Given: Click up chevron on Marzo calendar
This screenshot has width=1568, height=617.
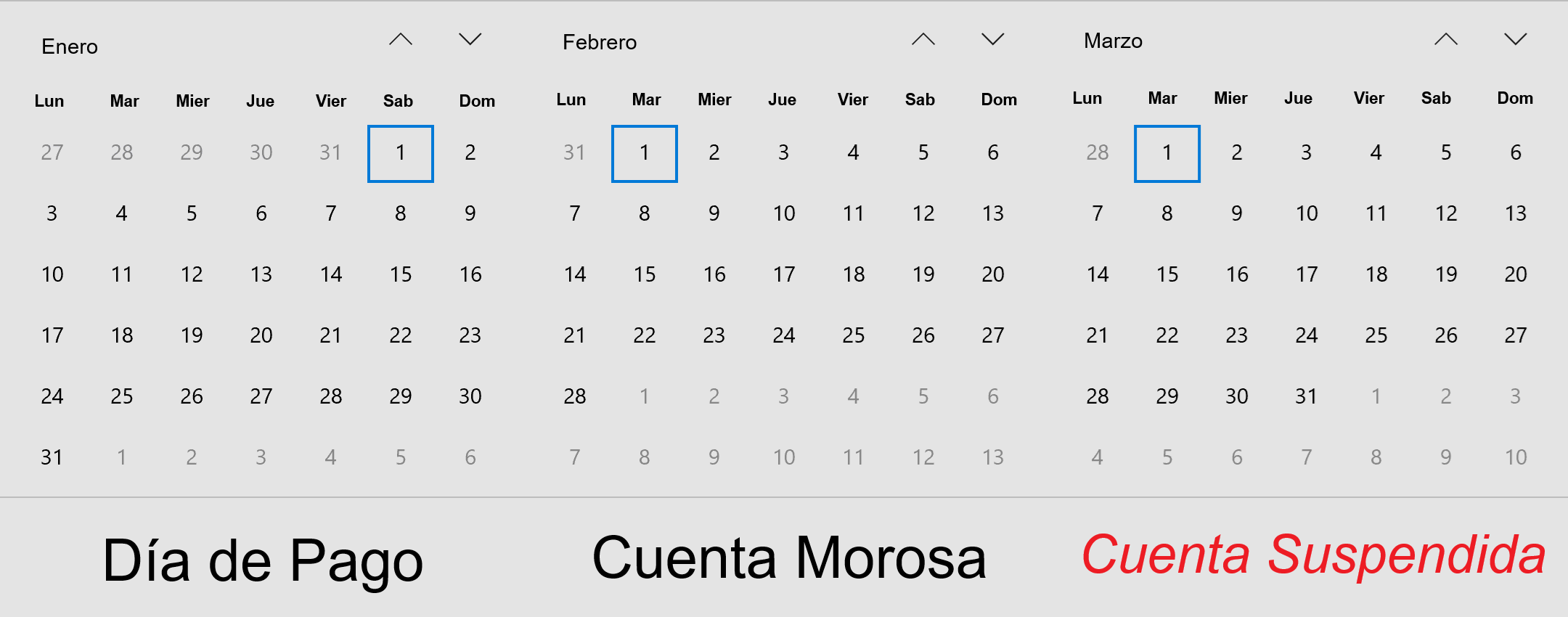Looking at the screenshot, I should coord(1446,39).
